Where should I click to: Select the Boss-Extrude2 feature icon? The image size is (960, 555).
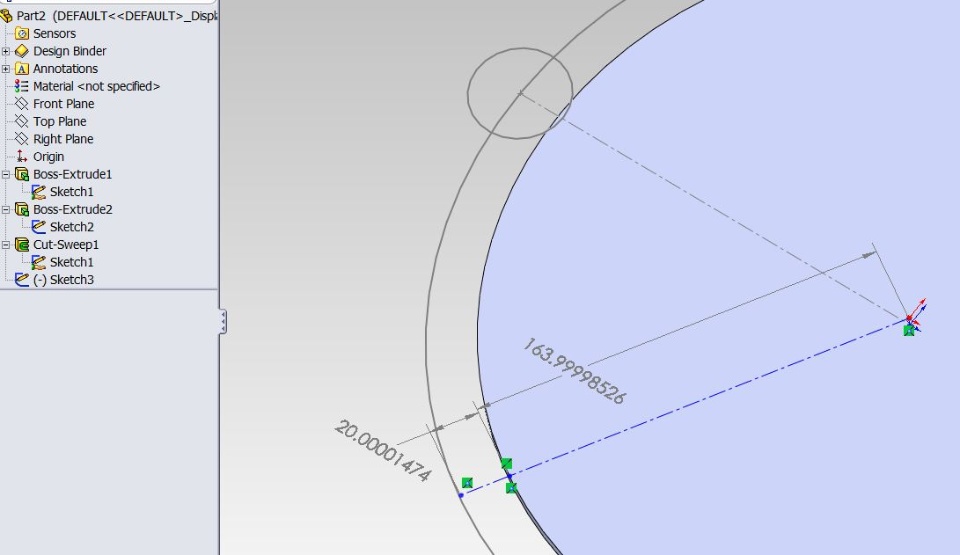pos(22,210)
